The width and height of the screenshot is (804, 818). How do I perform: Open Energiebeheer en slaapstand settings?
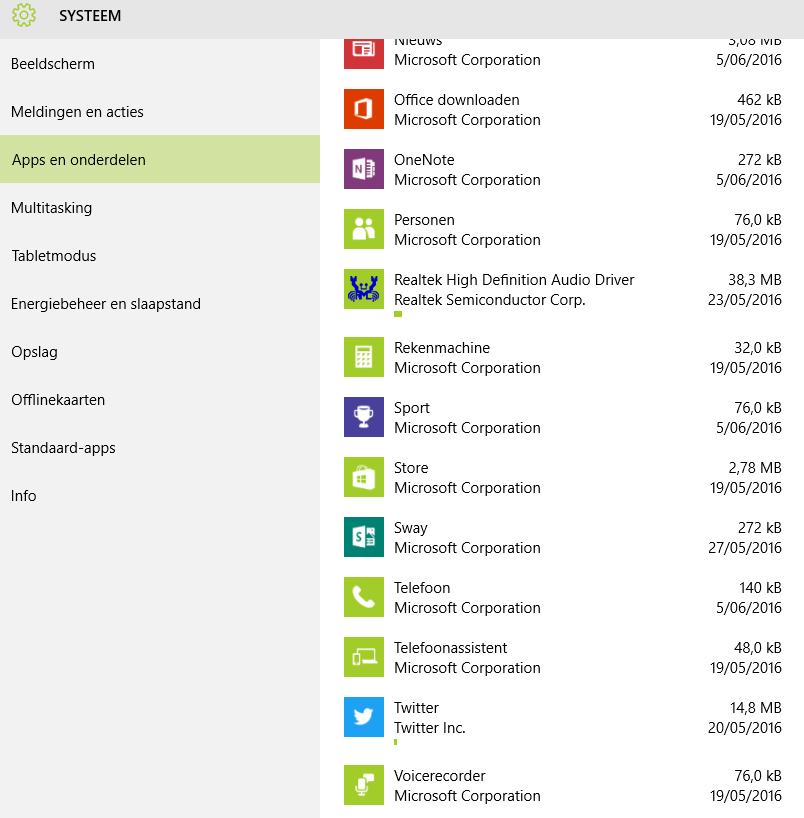160,304
